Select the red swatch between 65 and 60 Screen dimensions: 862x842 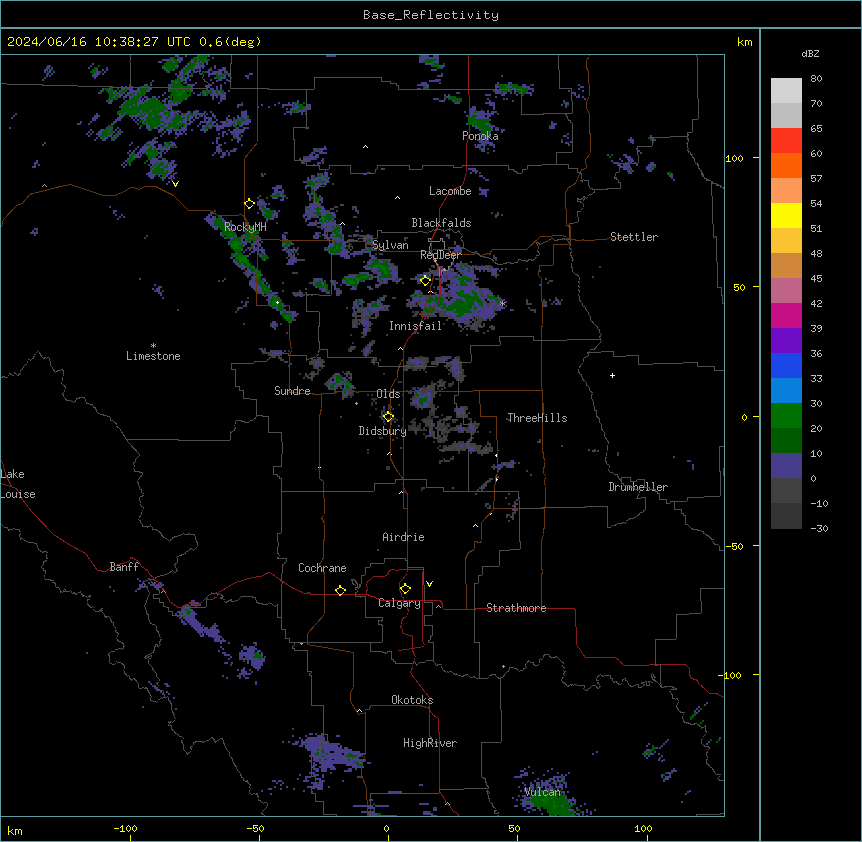coord(786,141)
